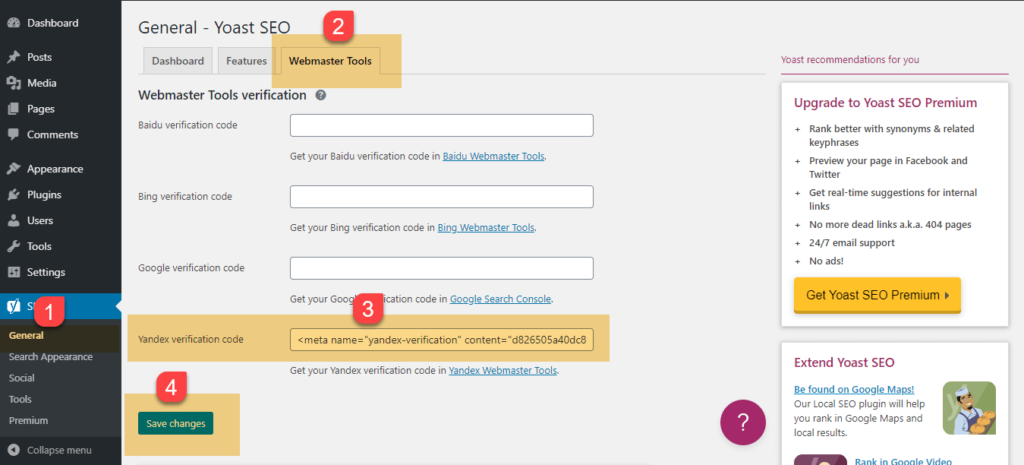Screen dimensions: 1024x465
Task: Click Get Yoast SEO Premium button
Action: coord(877,295)
